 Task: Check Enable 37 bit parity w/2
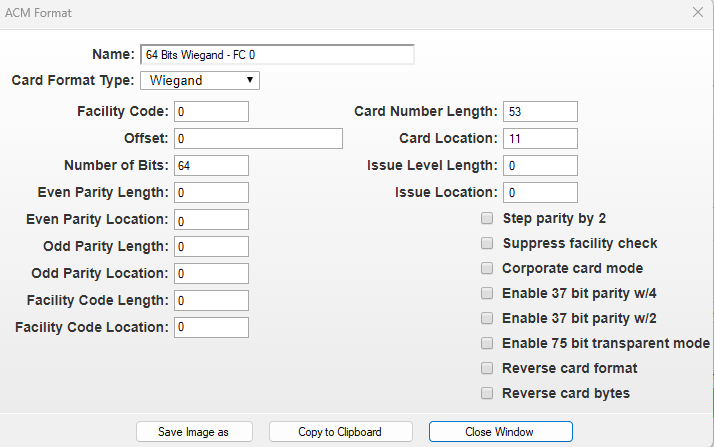tap(487, 318)
